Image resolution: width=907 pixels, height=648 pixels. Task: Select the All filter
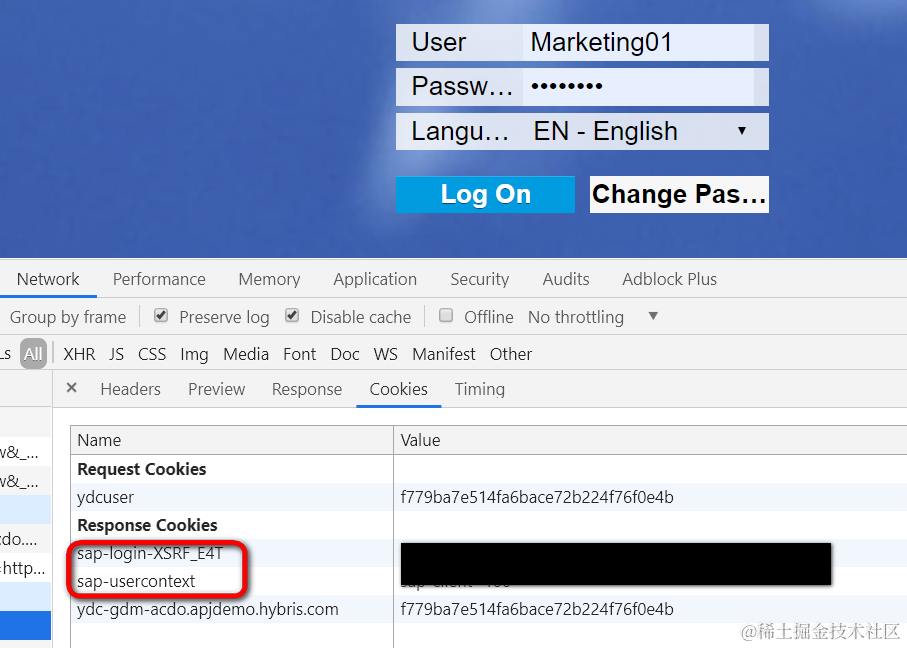click(x=34, y=354)
